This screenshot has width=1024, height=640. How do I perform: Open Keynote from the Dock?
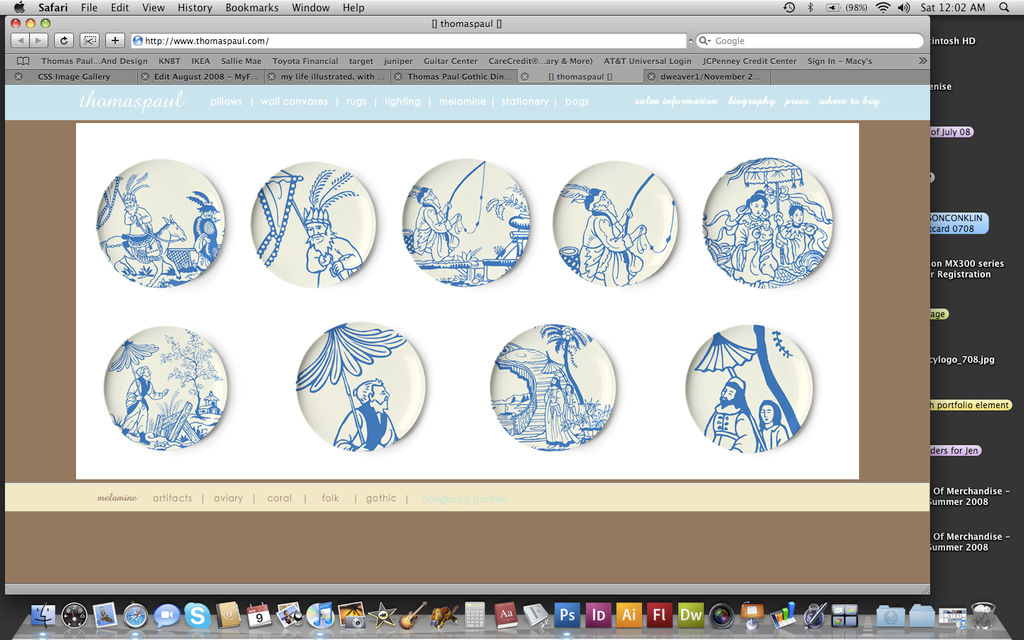coord(752,616)
